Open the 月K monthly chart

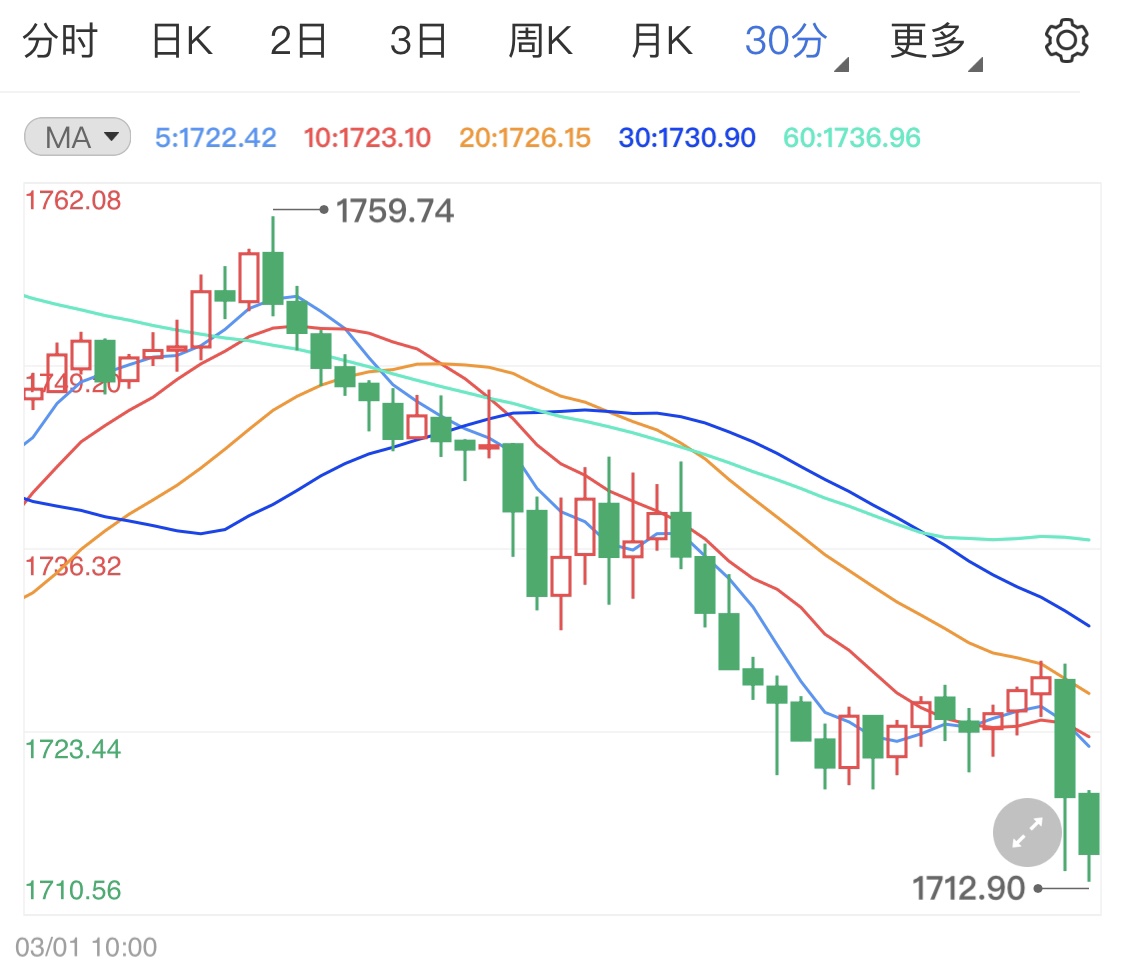tap(660, 40)
